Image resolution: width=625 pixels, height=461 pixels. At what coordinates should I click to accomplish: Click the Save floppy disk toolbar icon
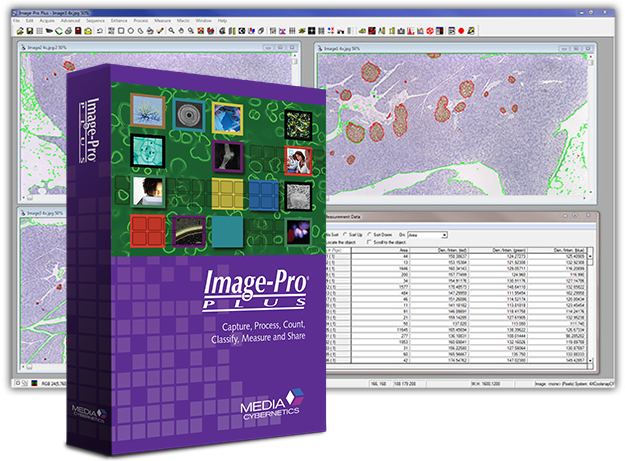[29, 31]
